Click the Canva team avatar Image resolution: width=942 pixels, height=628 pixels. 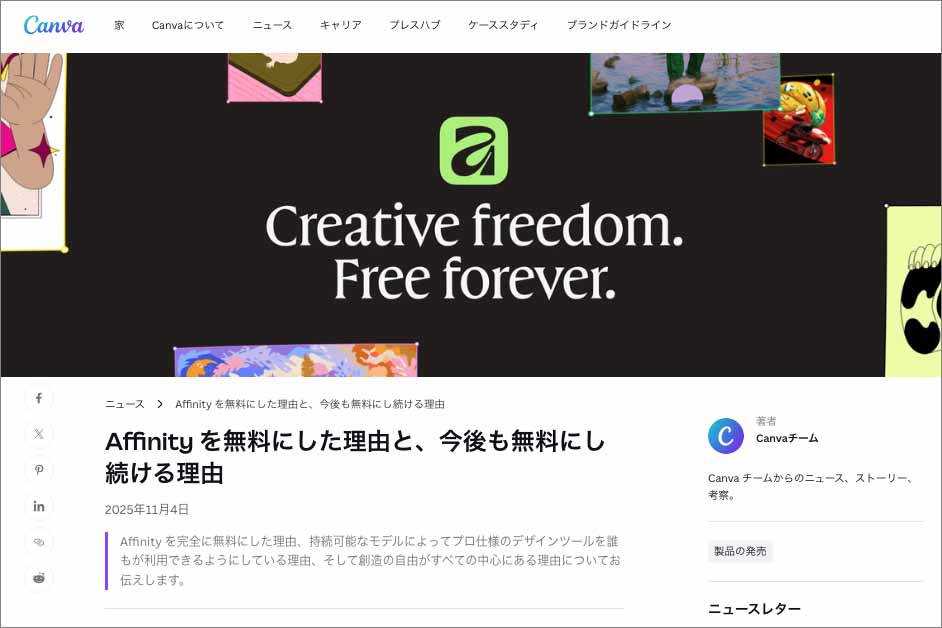[726, 436]
